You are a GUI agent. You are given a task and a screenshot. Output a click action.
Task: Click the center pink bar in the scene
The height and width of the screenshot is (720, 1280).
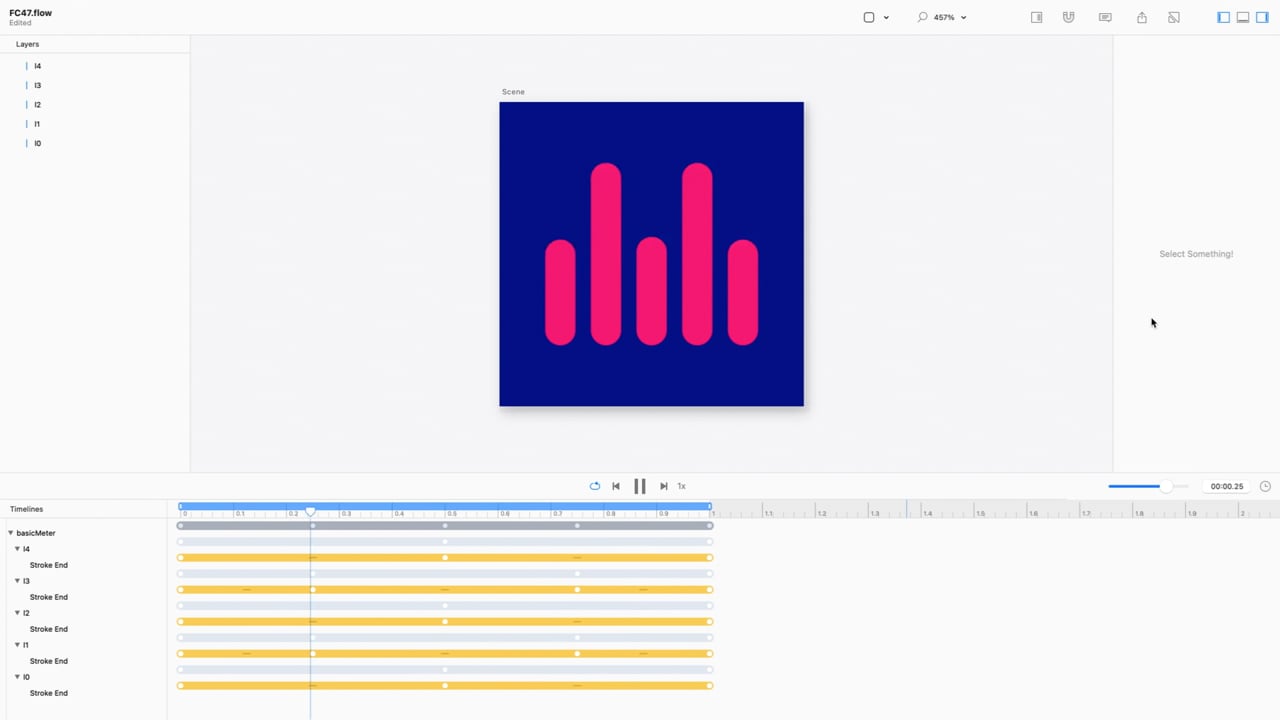click(x=651, y=291)
